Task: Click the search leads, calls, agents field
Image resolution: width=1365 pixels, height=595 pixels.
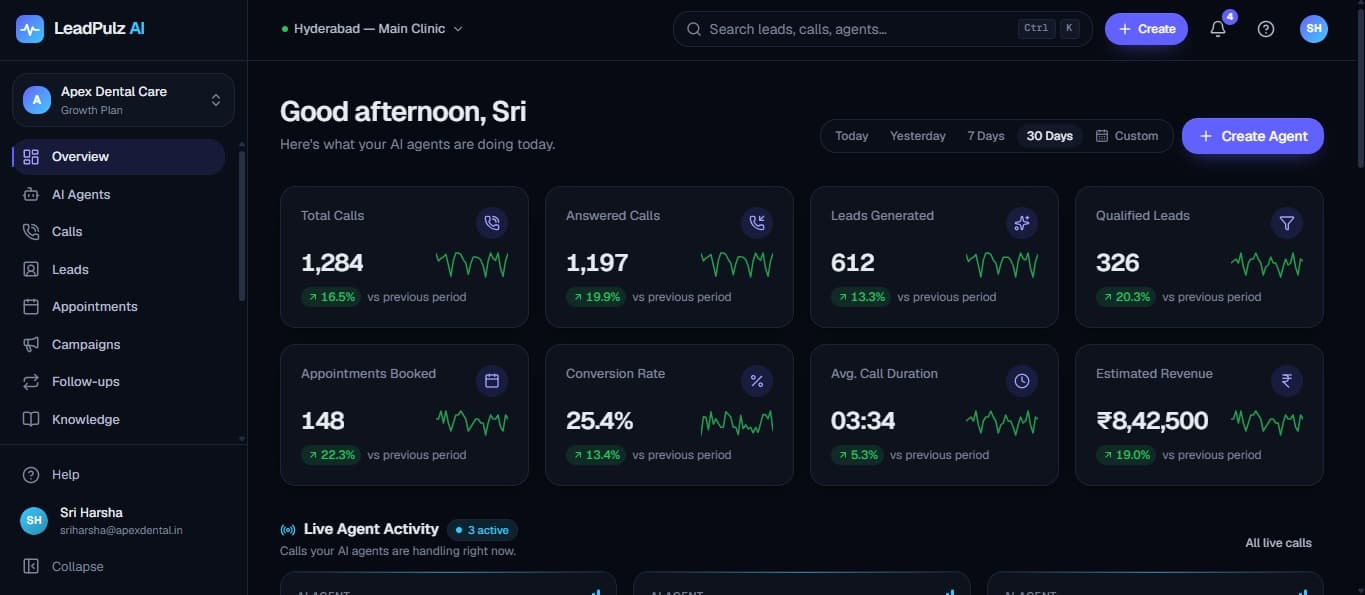Action: (883, 29)
